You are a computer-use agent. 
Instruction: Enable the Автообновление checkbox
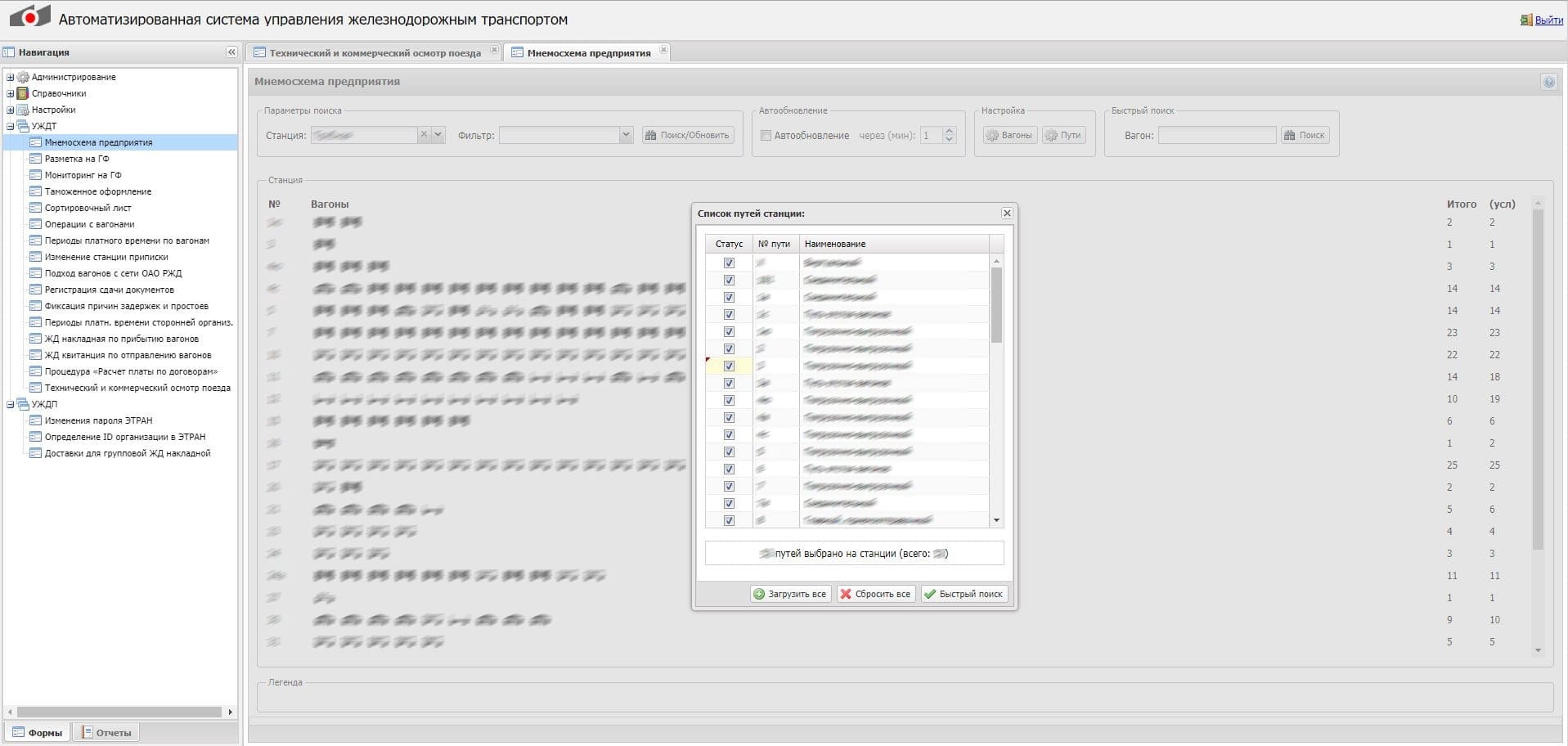point(766,136)
